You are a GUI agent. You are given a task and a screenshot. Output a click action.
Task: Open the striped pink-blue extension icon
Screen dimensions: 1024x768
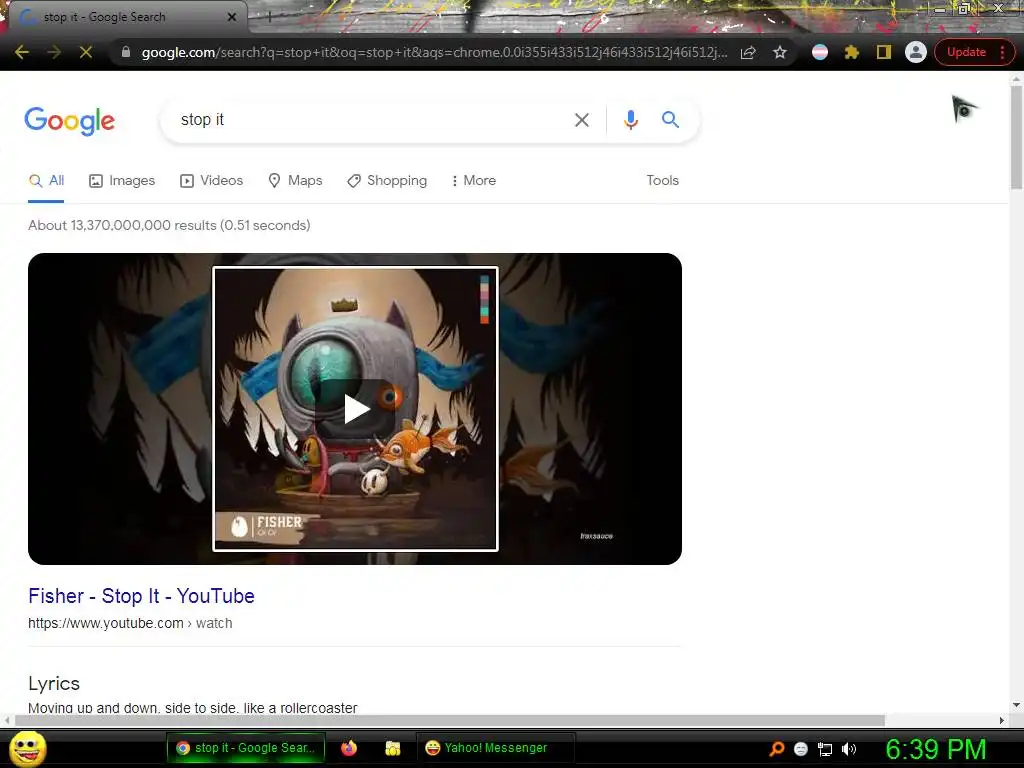coord(820,52)
